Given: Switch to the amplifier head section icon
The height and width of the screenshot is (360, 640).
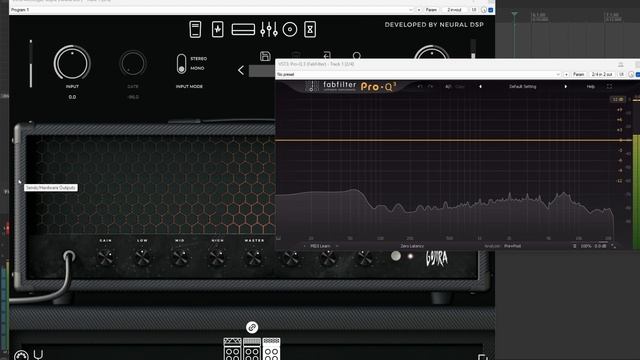Looking at the screenshot, I should (243, 29).
